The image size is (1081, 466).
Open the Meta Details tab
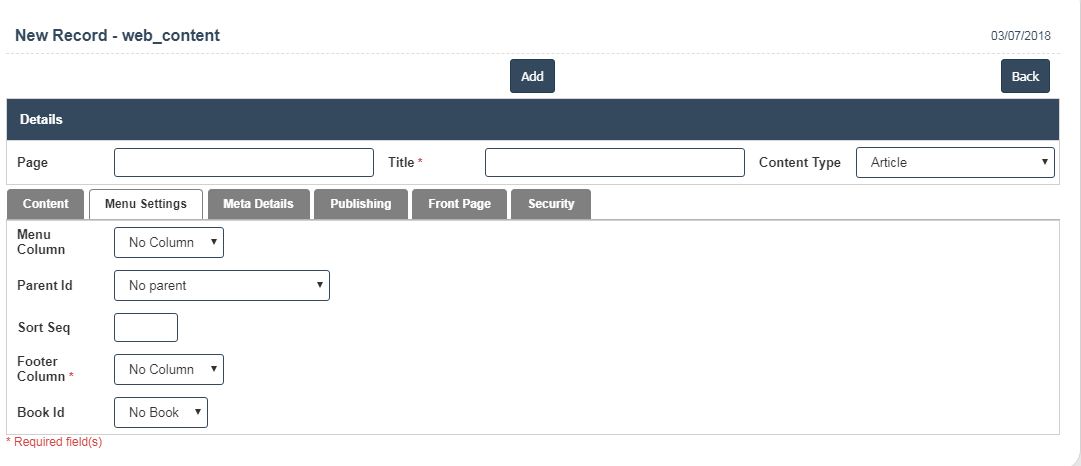point(258,204)
